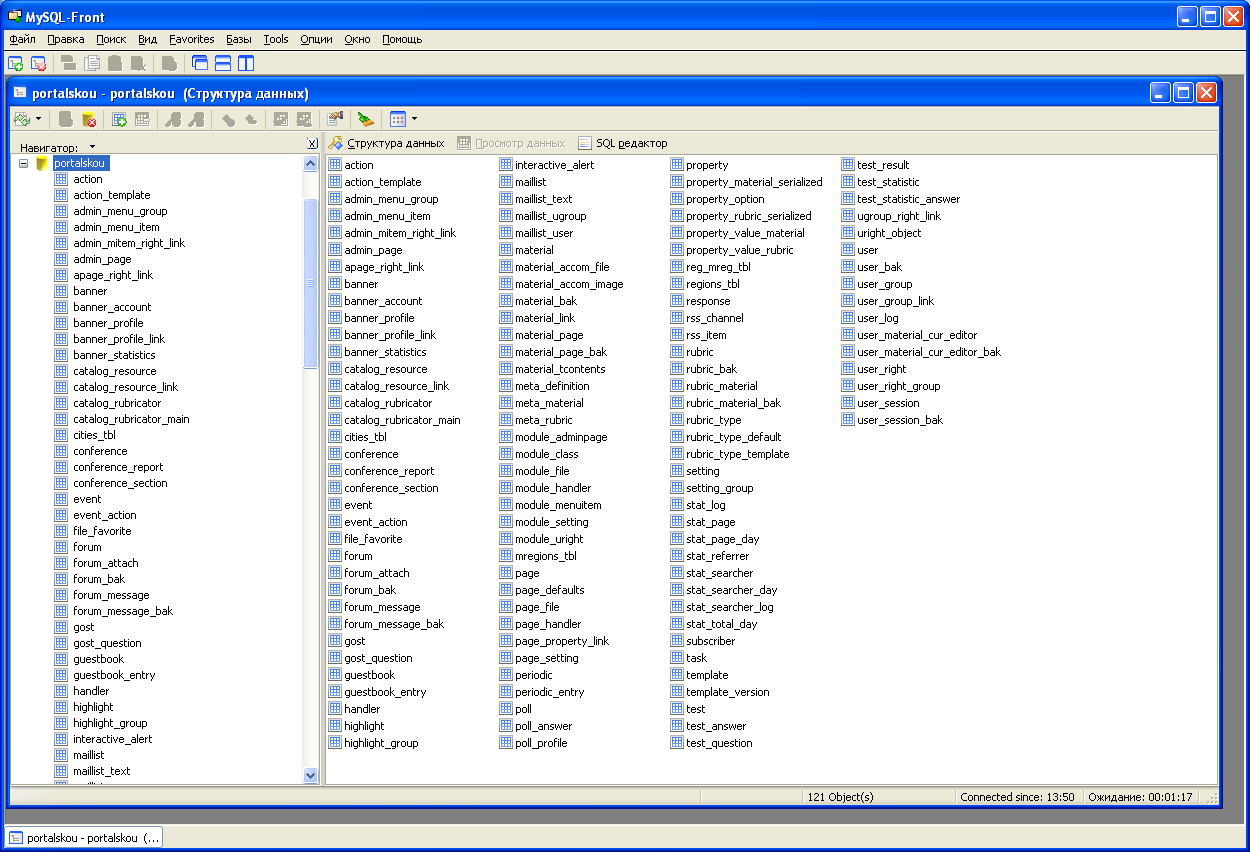The image size is (1250, 852).
Task: Click Navigator scrollbar down arrow
Action: (310, 775)
